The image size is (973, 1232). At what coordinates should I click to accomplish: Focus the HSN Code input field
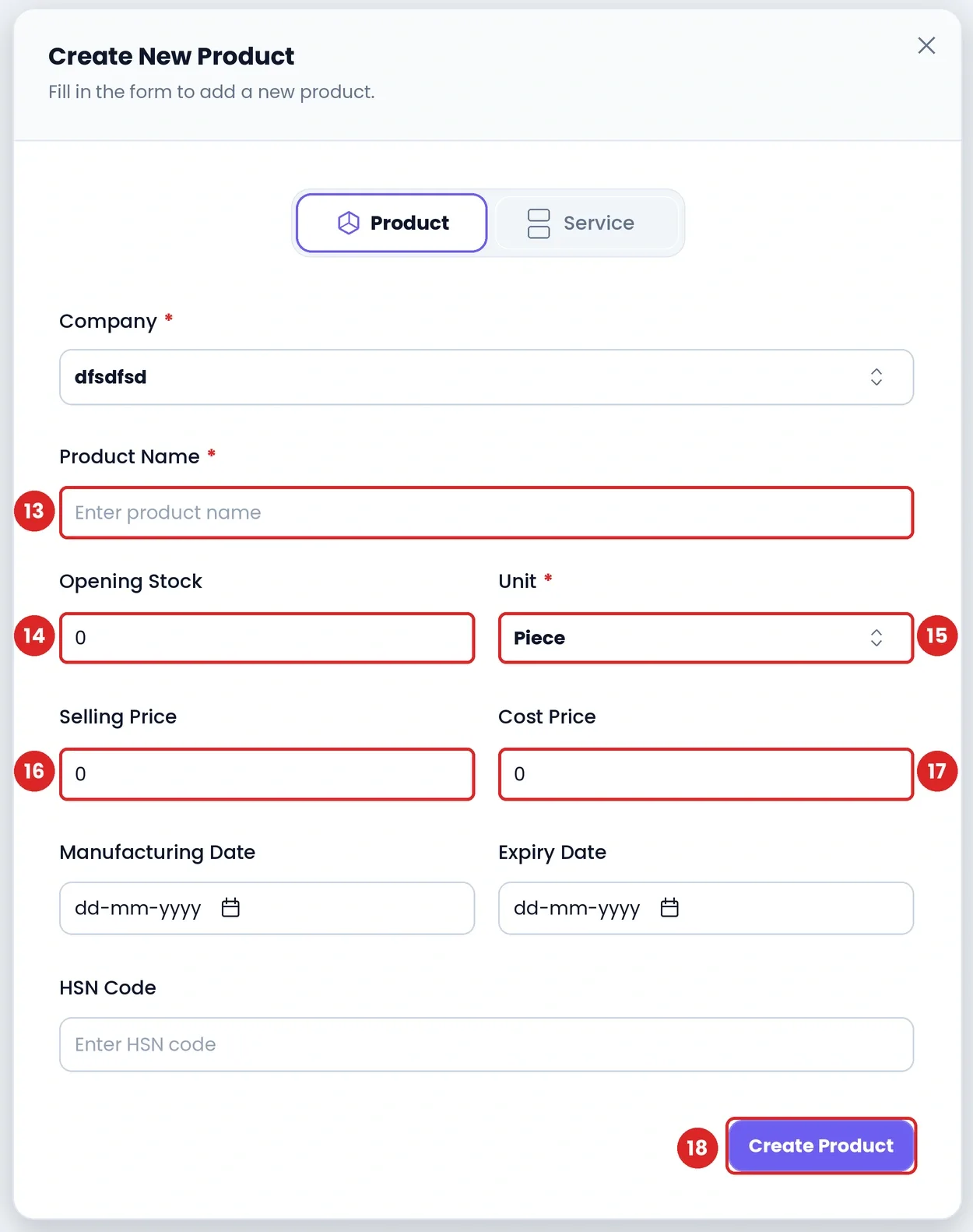(486, 1044)
